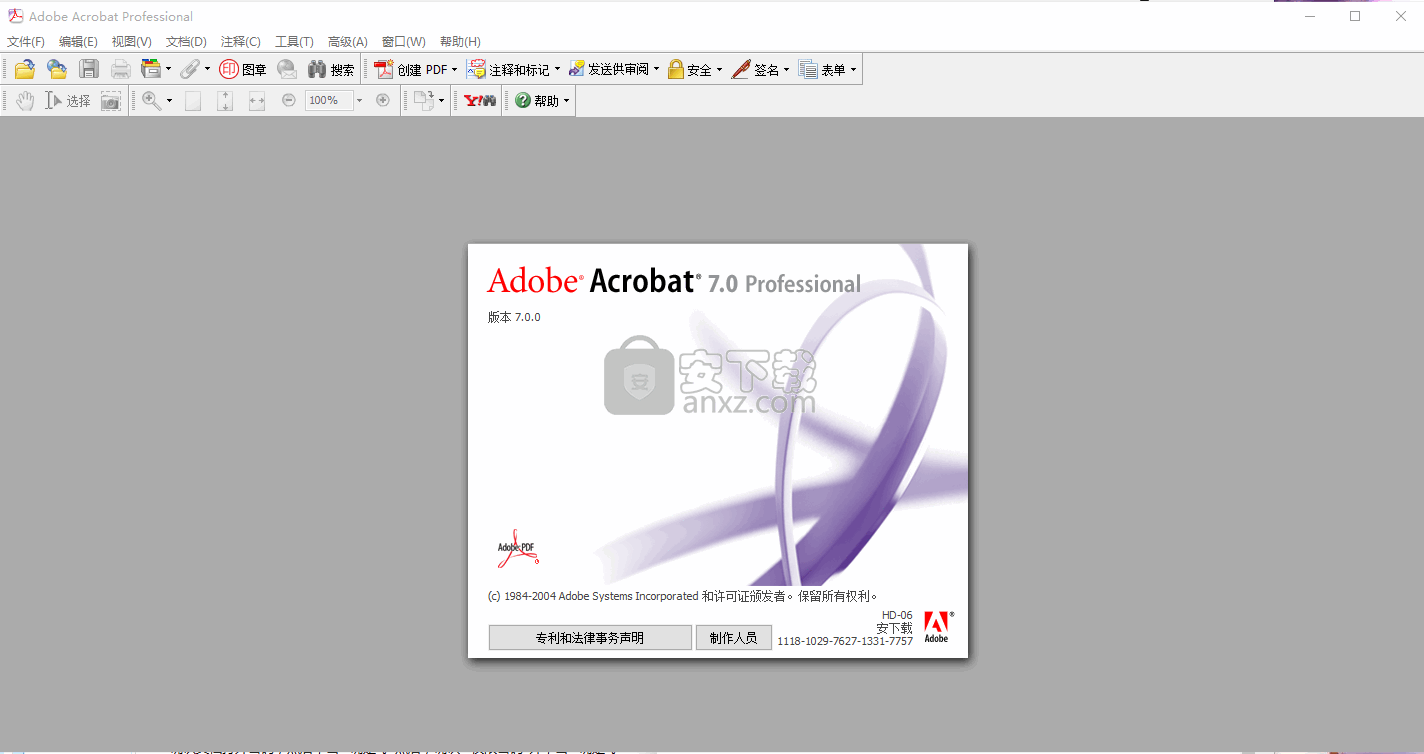
Task: Open the 工具(T) menu
Action: point(294,41)
